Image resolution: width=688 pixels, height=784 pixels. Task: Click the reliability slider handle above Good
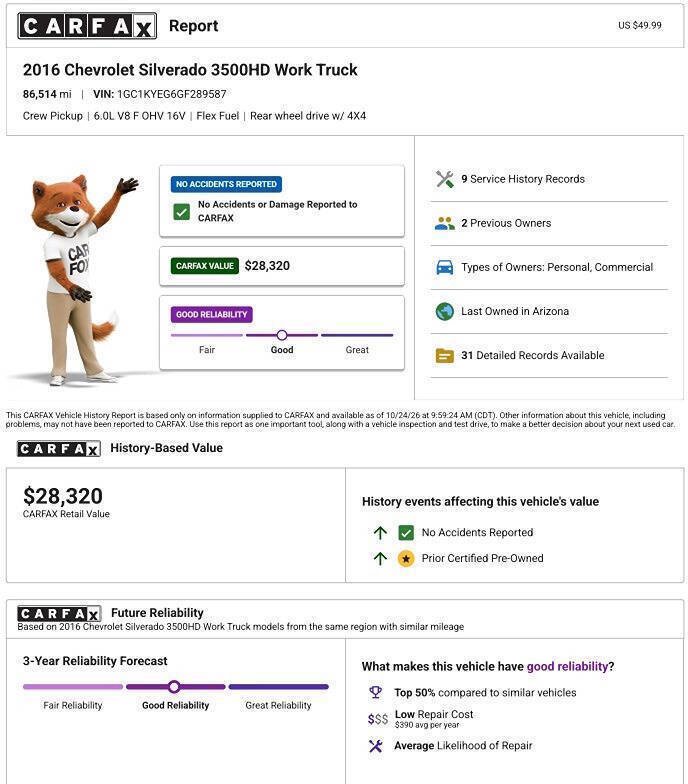(x=282, y=335)
